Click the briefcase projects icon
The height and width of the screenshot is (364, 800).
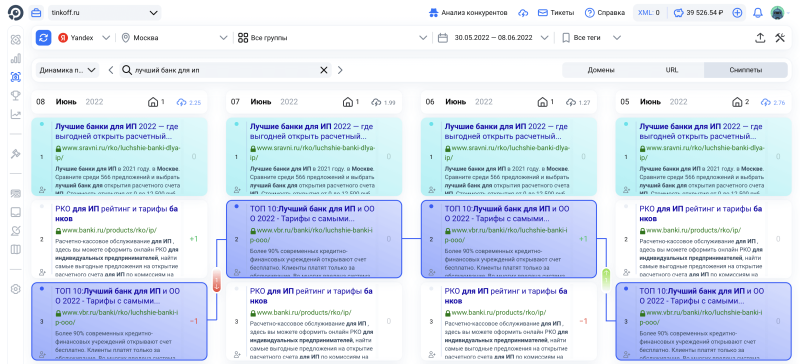(x=36, y=13)
